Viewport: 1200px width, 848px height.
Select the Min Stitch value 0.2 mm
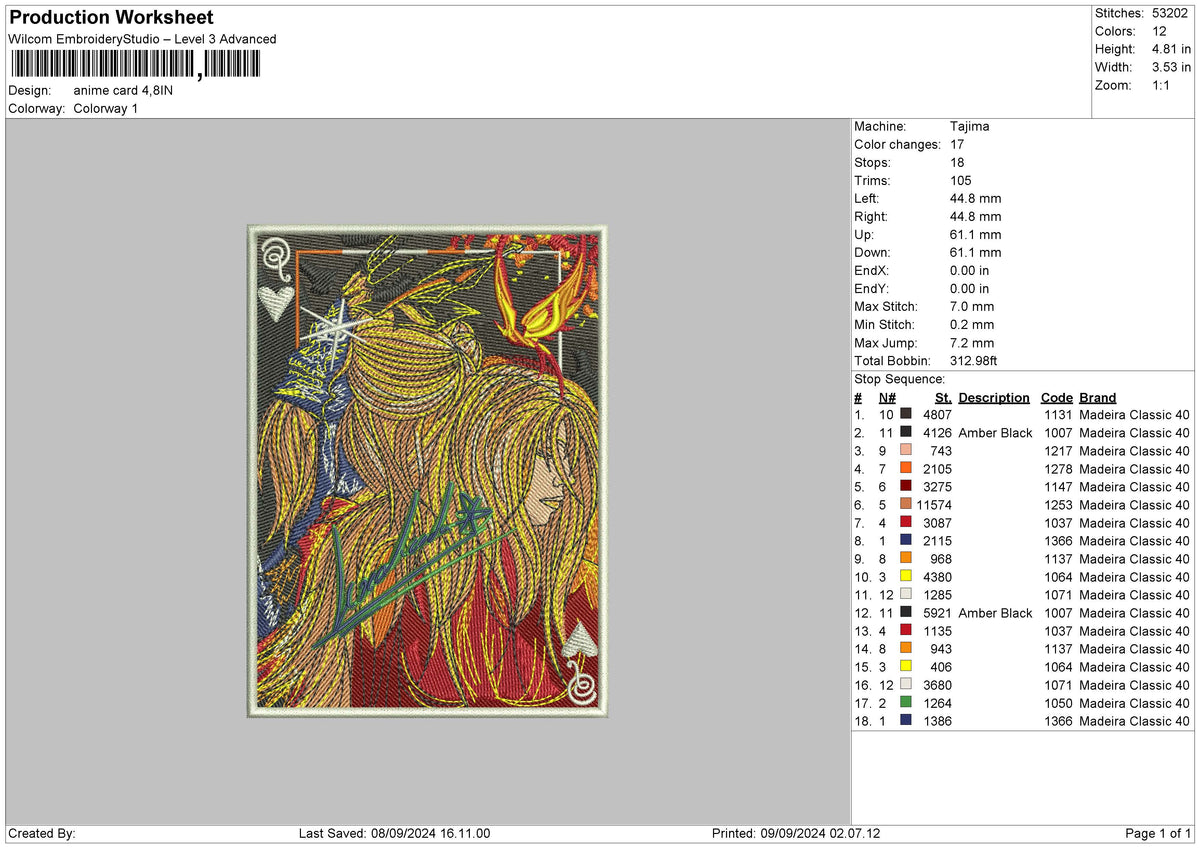click(972, 324)
